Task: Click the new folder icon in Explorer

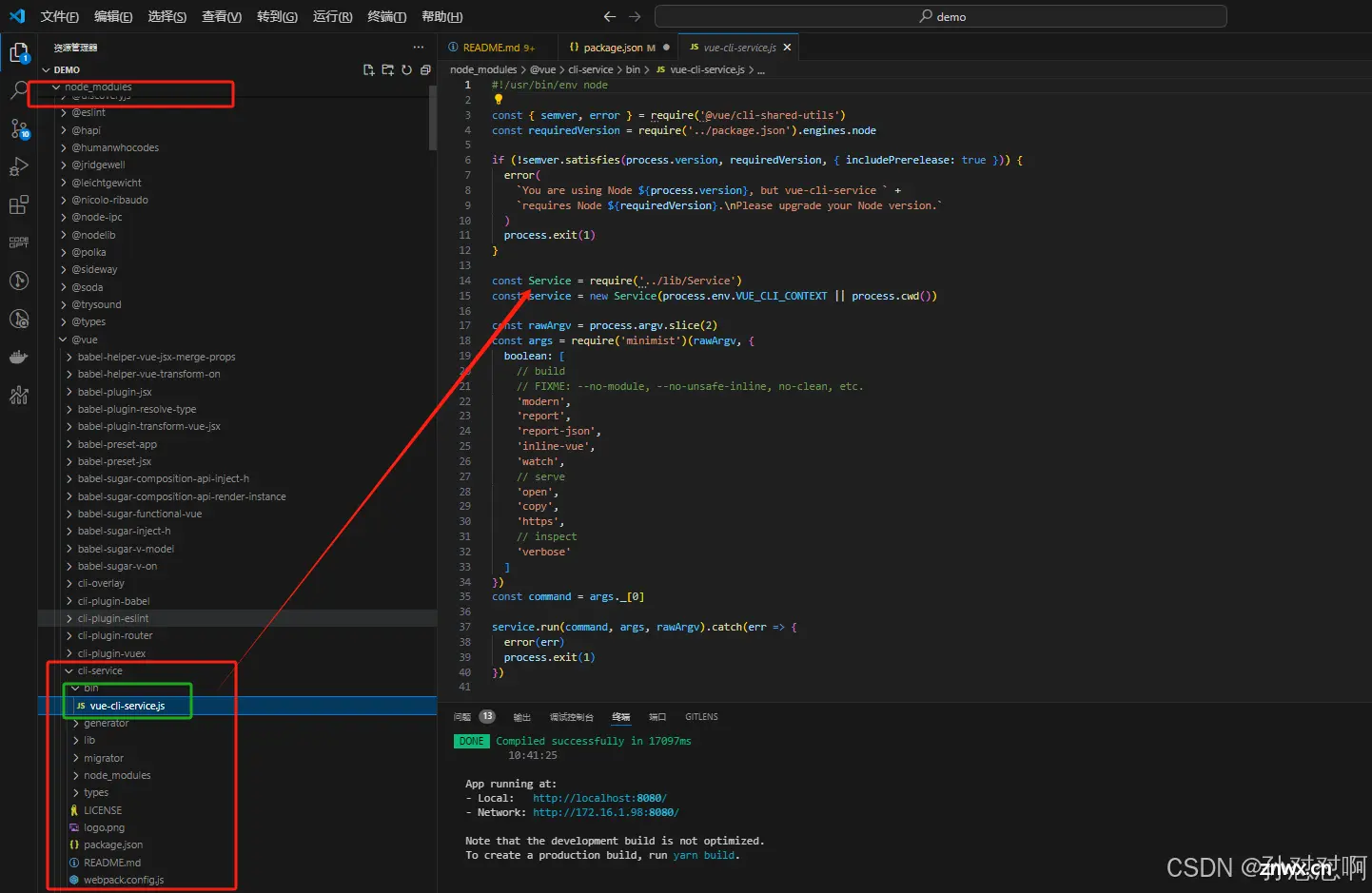Action: point(387,69)
